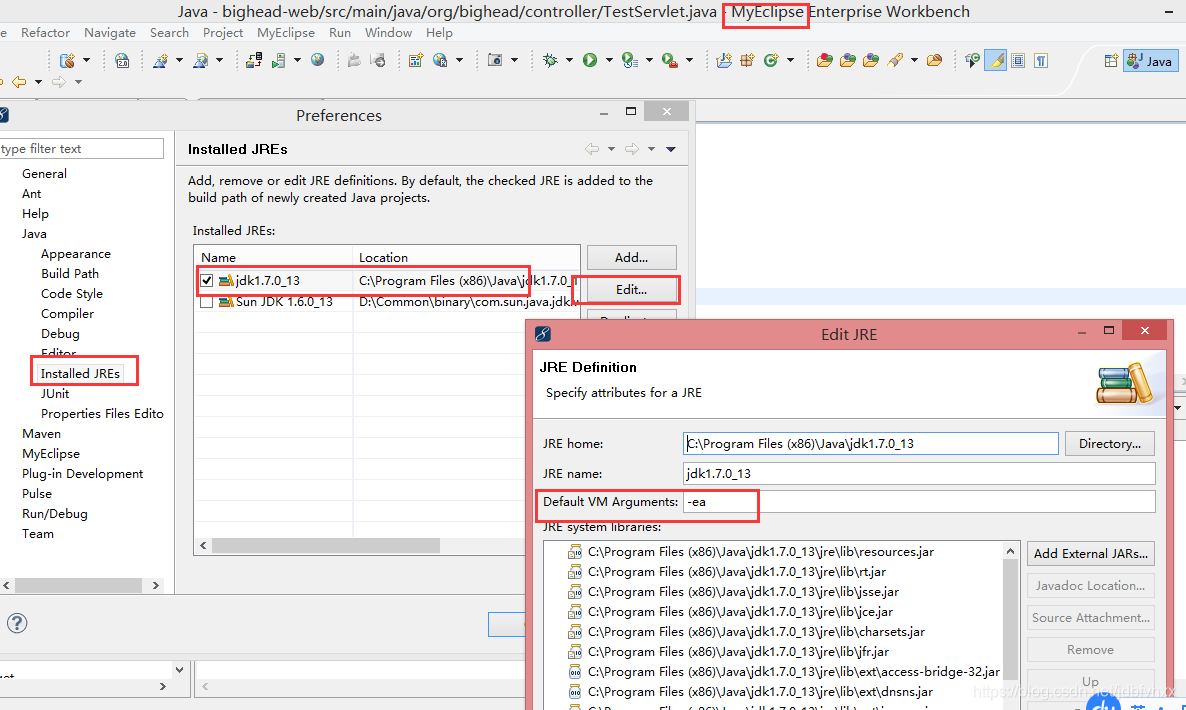This screenshot has height=710, width=1186.
Task: Select Build Path under Java
Action: pyautogui.click(x=70, y=273)
